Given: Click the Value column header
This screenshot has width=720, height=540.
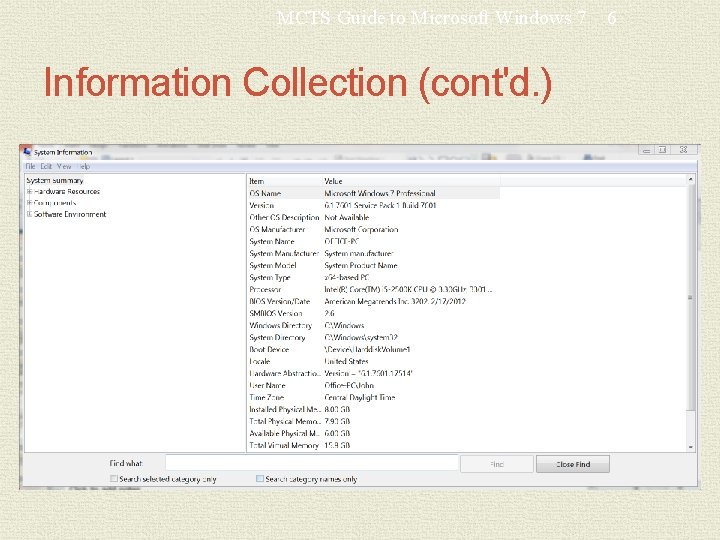Looking at the screenshot, I should 411,181.
